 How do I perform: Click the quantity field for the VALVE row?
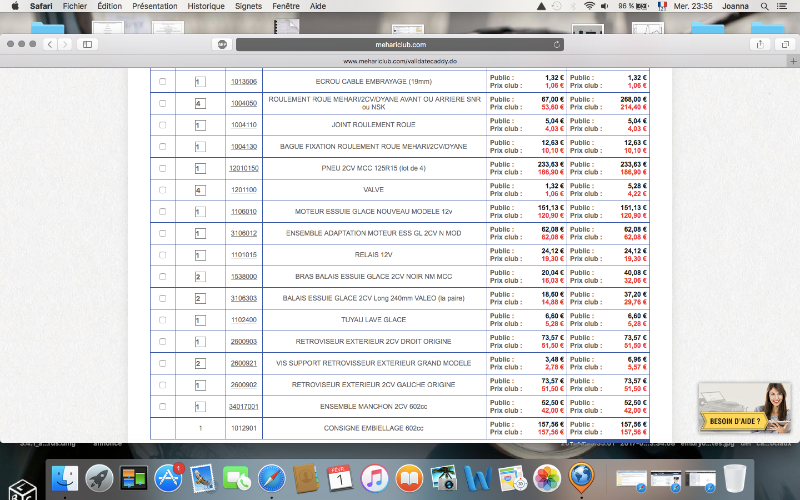(x=200, y=190)
